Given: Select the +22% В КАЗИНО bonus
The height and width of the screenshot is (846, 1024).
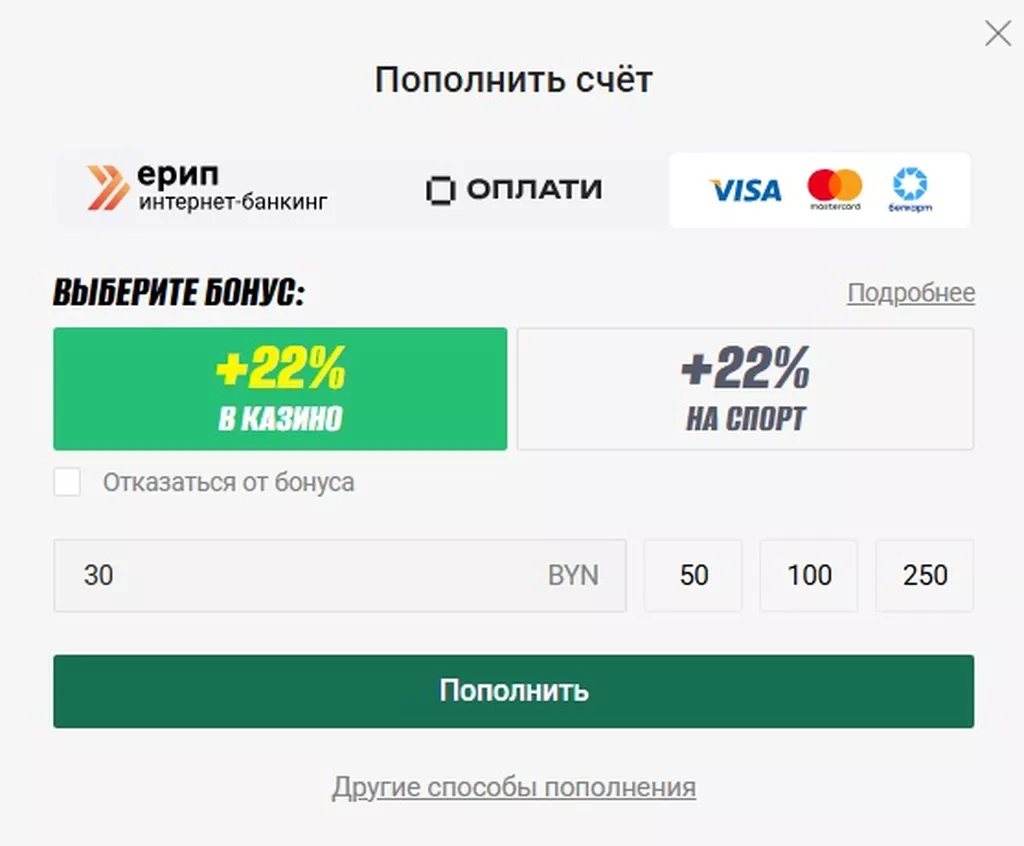Looking at the screenshot, I should click(280, 389).
